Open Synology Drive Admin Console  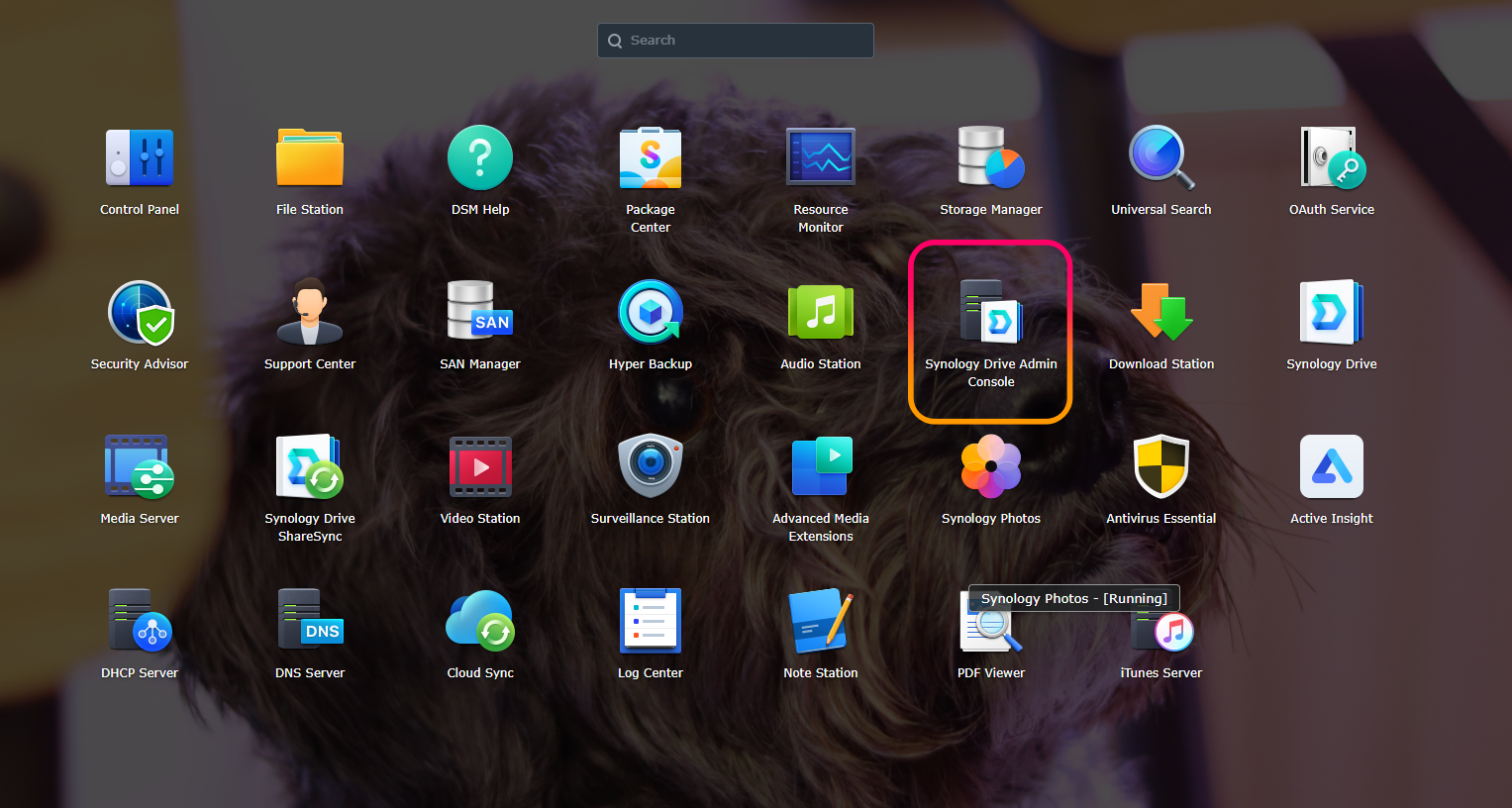[x=991, y=313]
